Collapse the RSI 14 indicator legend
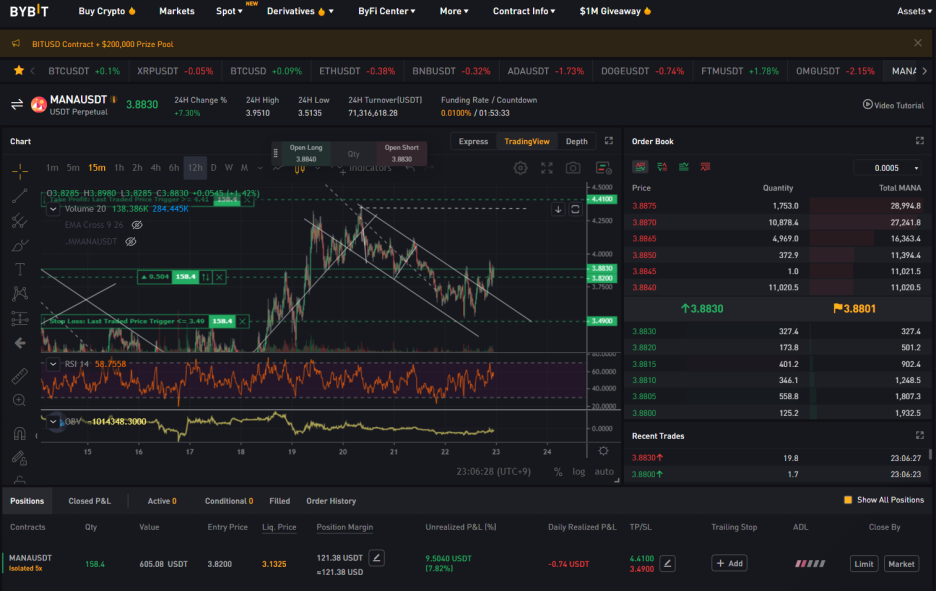This screenshot has width=936, height=591. tap(53, 364)
